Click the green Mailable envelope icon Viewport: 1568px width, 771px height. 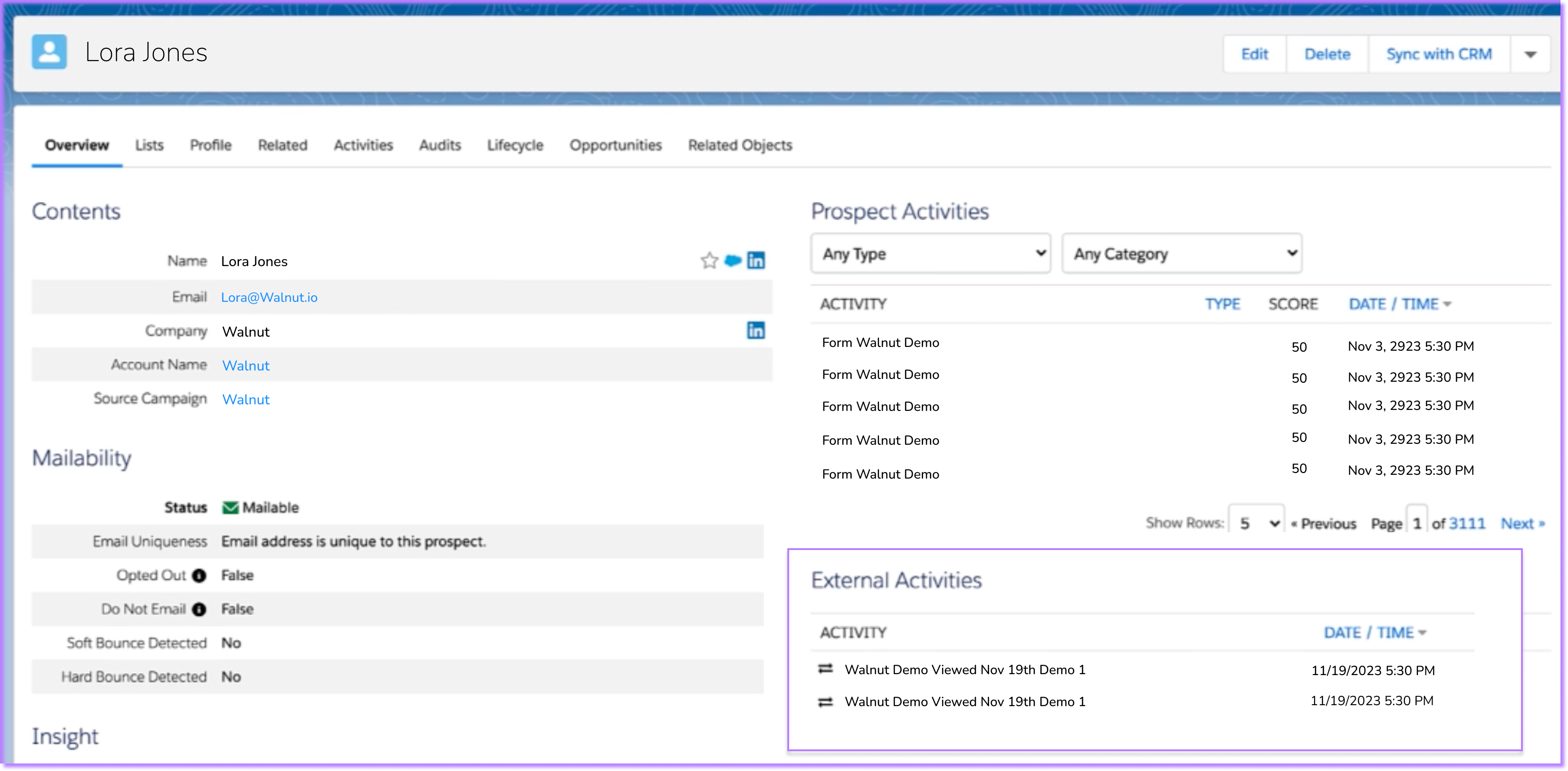point(230,508)
